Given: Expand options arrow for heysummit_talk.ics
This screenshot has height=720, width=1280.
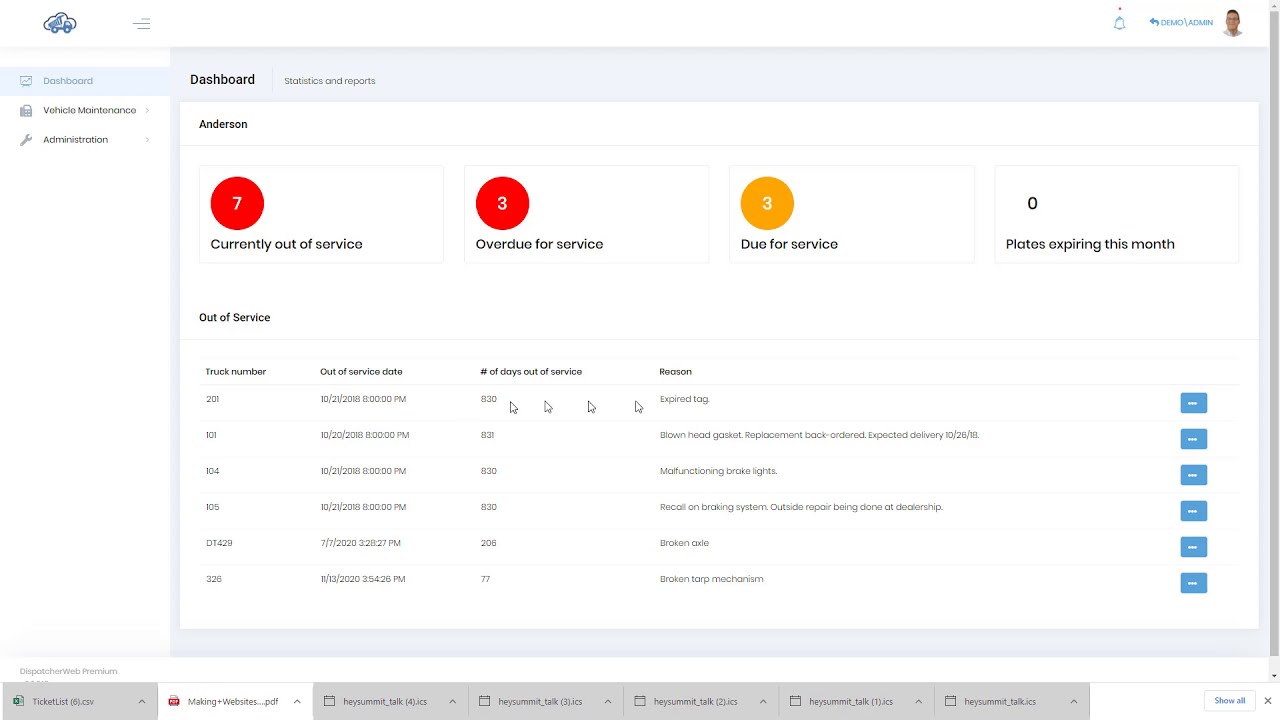Looking at the screenshot, I should click(x=1074, y=702).
